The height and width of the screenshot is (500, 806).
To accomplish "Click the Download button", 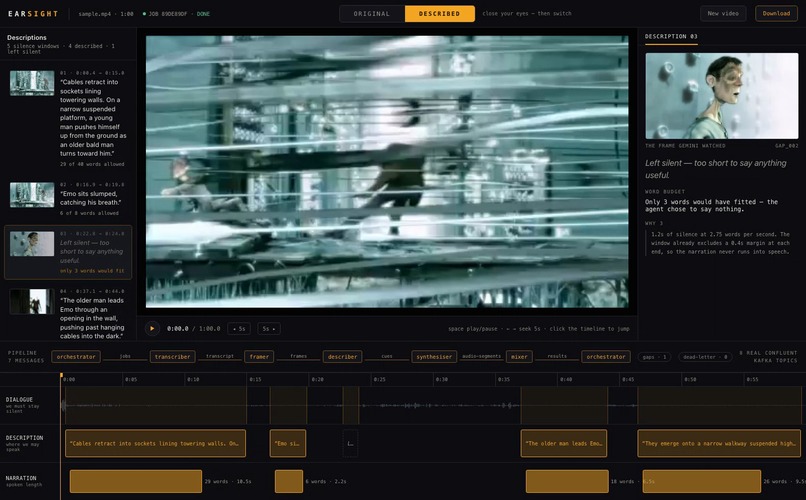I will tap(776, 13).
